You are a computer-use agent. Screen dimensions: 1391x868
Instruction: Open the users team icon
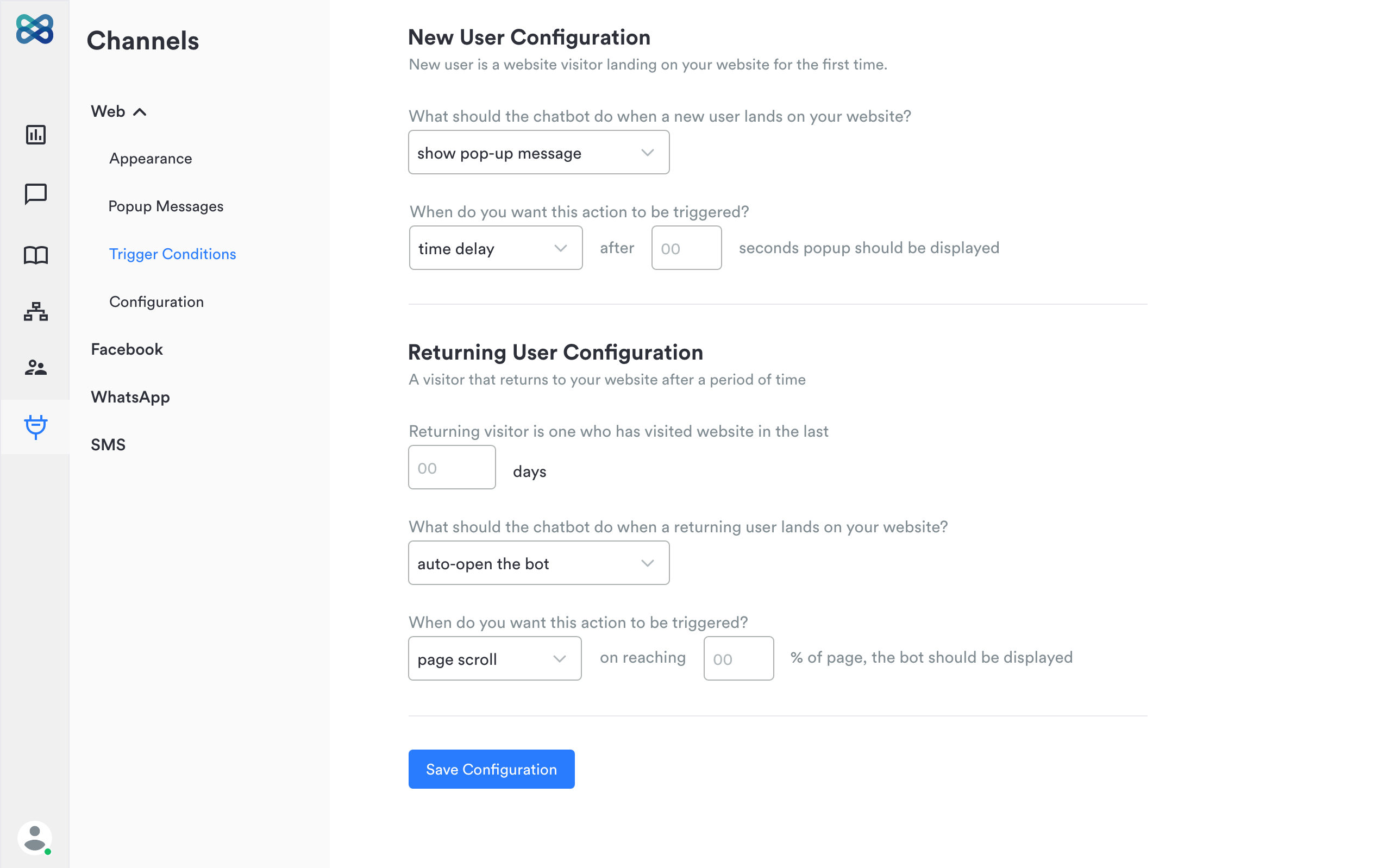coord(36,367)
